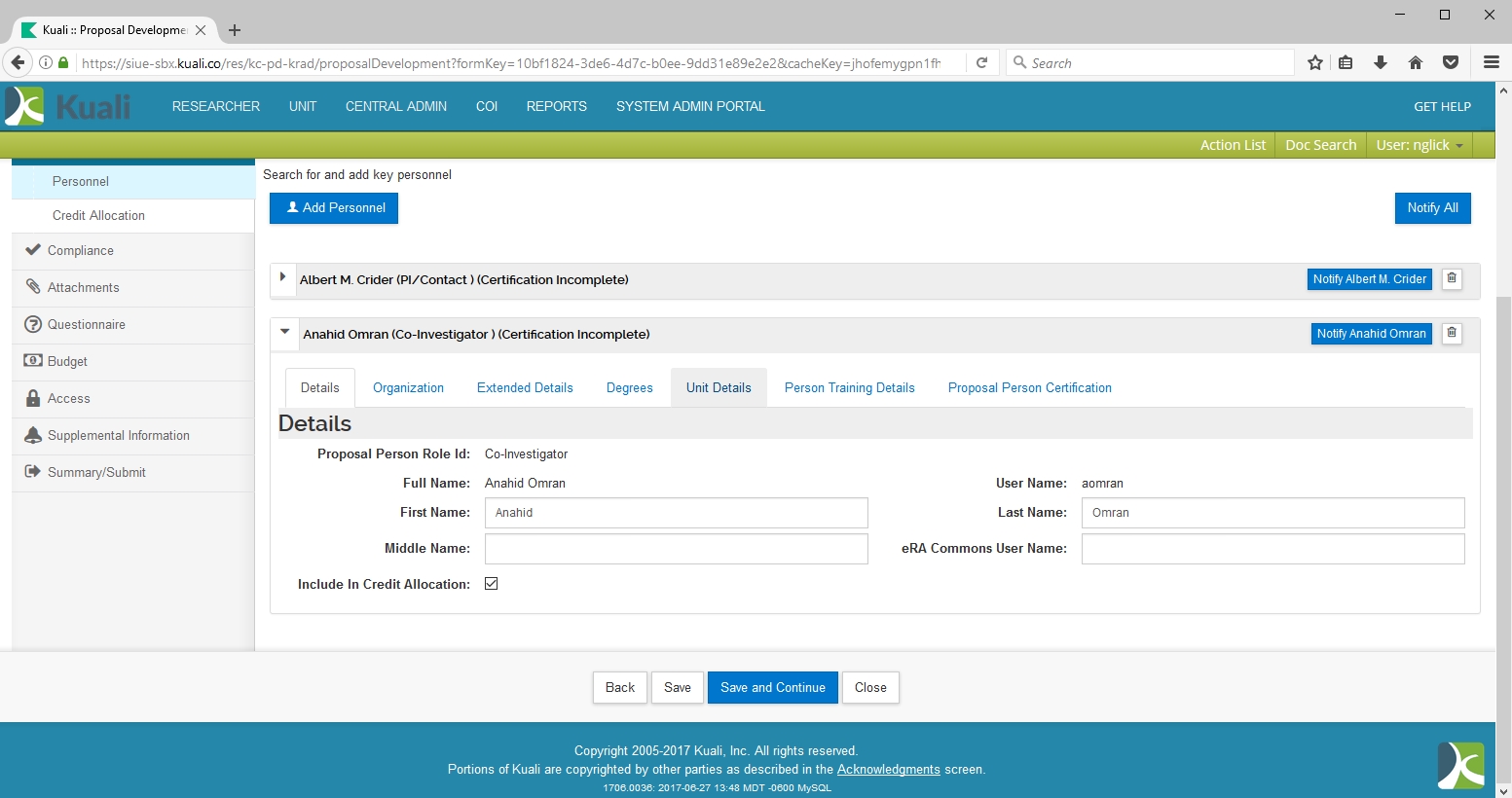Uncheck Include In Credit Allocation checkbox

click(492, 584)
